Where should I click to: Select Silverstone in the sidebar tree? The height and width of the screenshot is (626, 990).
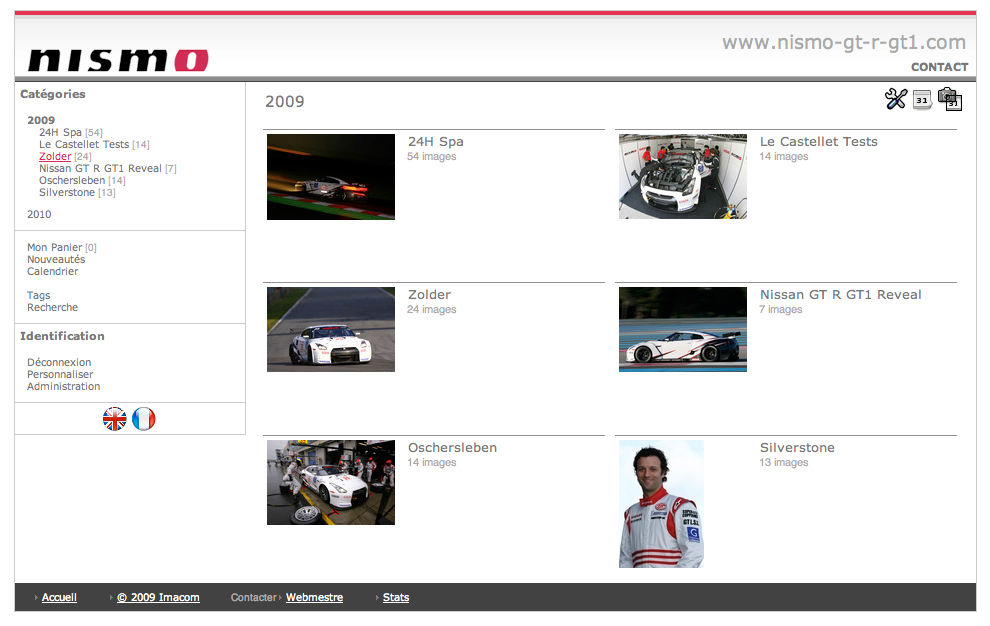click(x=67, y=192)
